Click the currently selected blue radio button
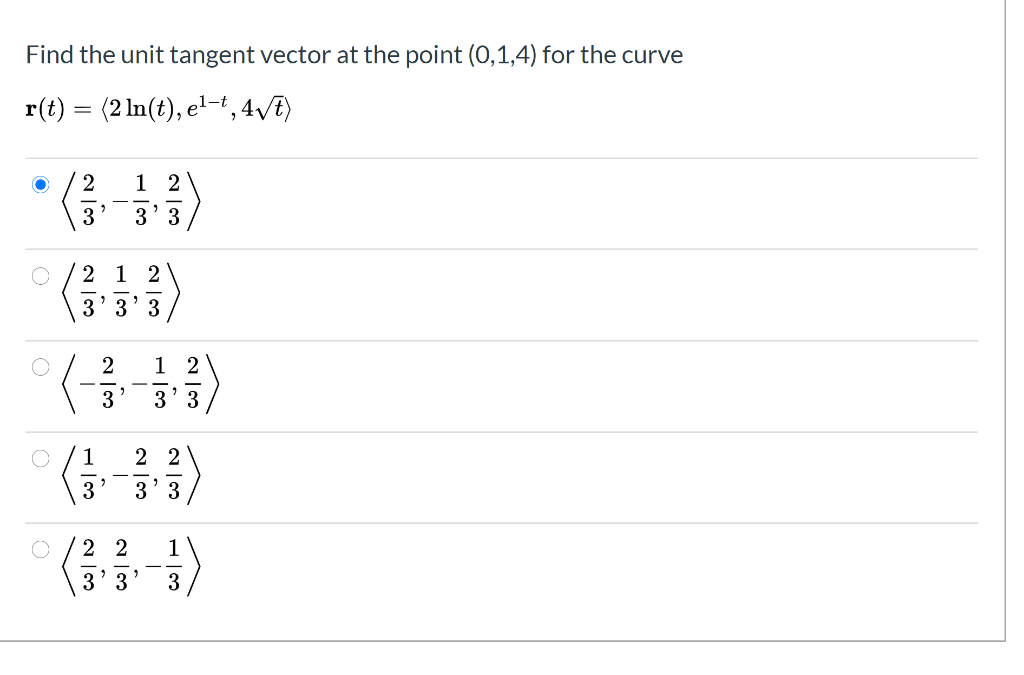1024x675 pixels. pos(40,185)
